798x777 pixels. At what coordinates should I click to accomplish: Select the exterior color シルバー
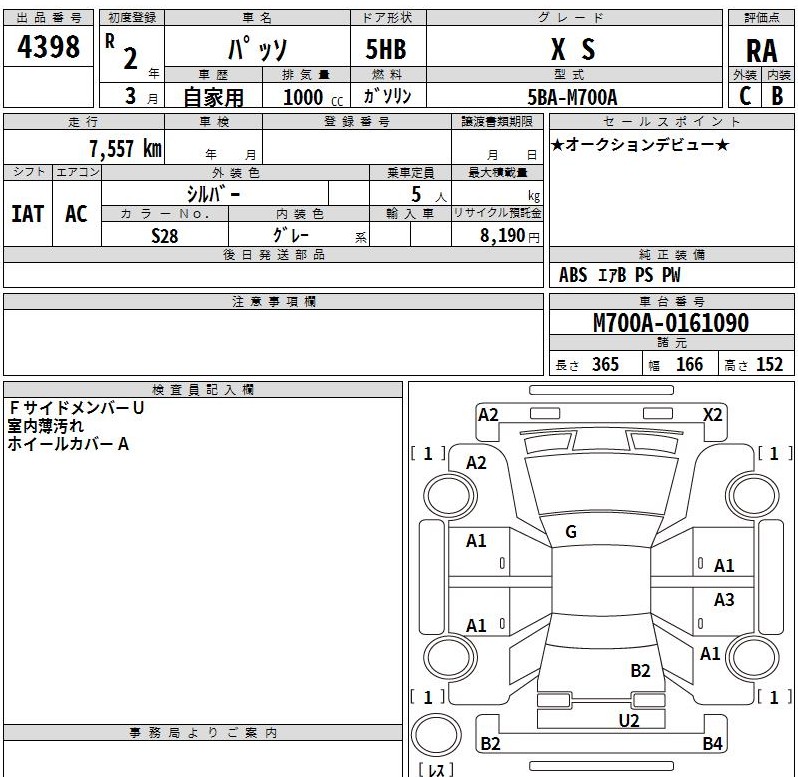click(x=213, y=194)
